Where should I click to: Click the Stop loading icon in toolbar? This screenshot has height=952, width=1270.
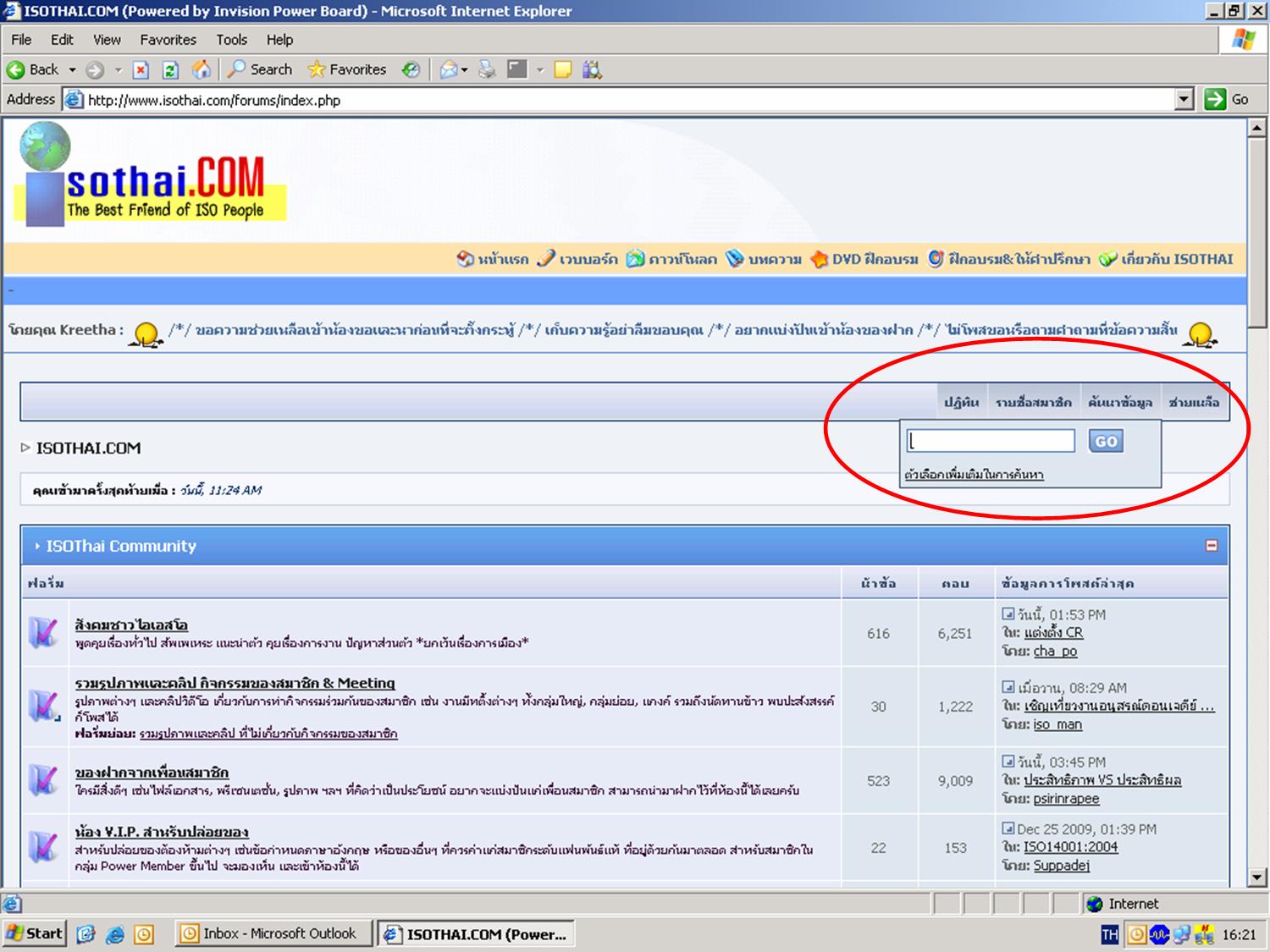click(x=141, y=70)
